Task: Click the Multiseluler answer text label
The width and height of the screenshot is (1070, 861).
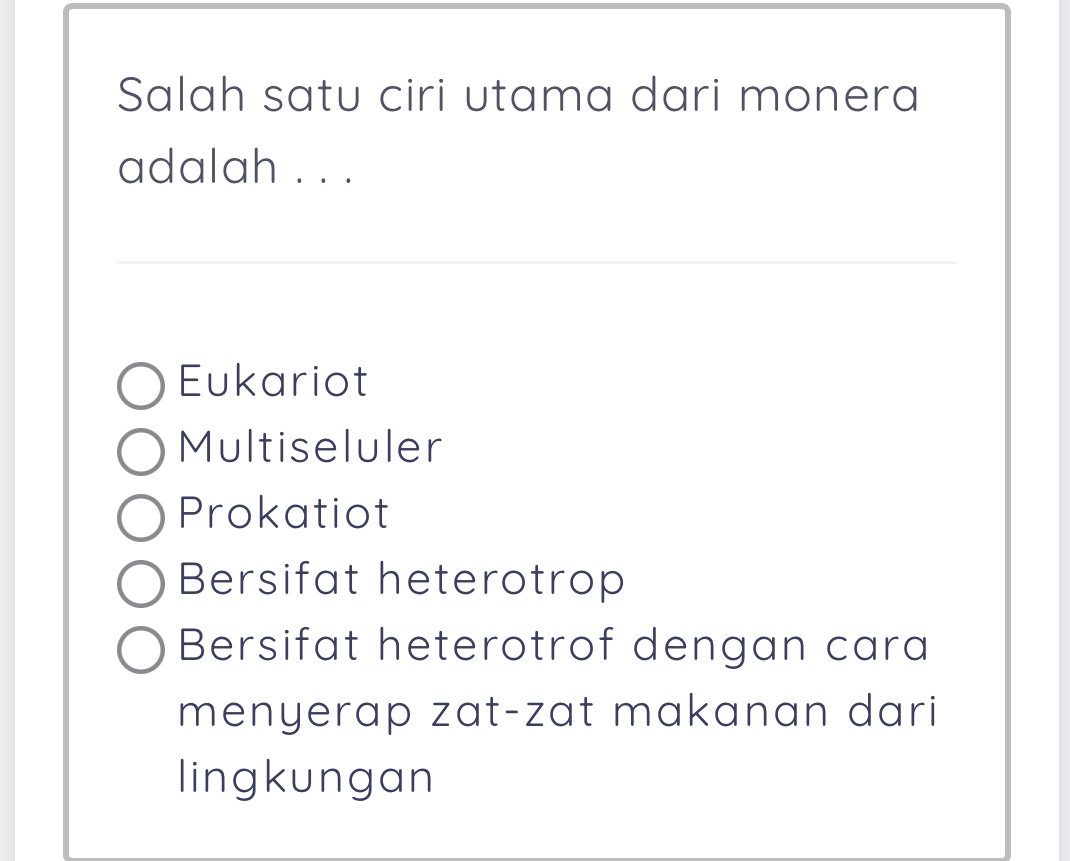Action: (x=310, y=448)
